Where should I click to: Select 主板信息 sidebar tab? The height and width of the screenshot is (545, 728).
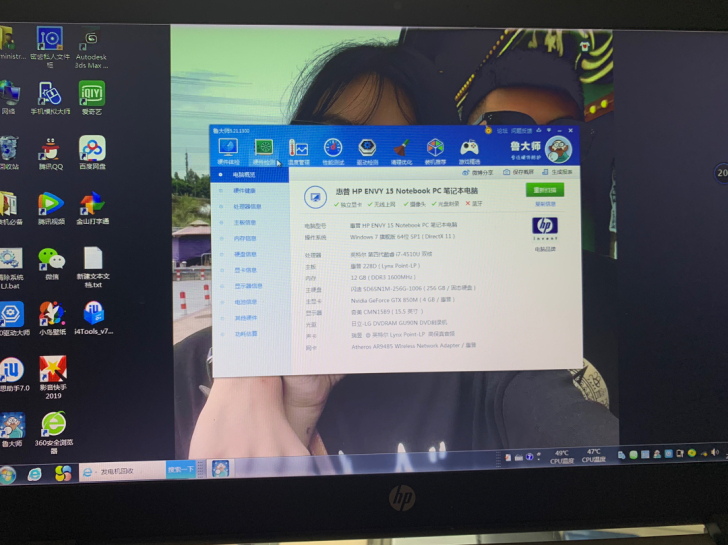click(245, 222)
